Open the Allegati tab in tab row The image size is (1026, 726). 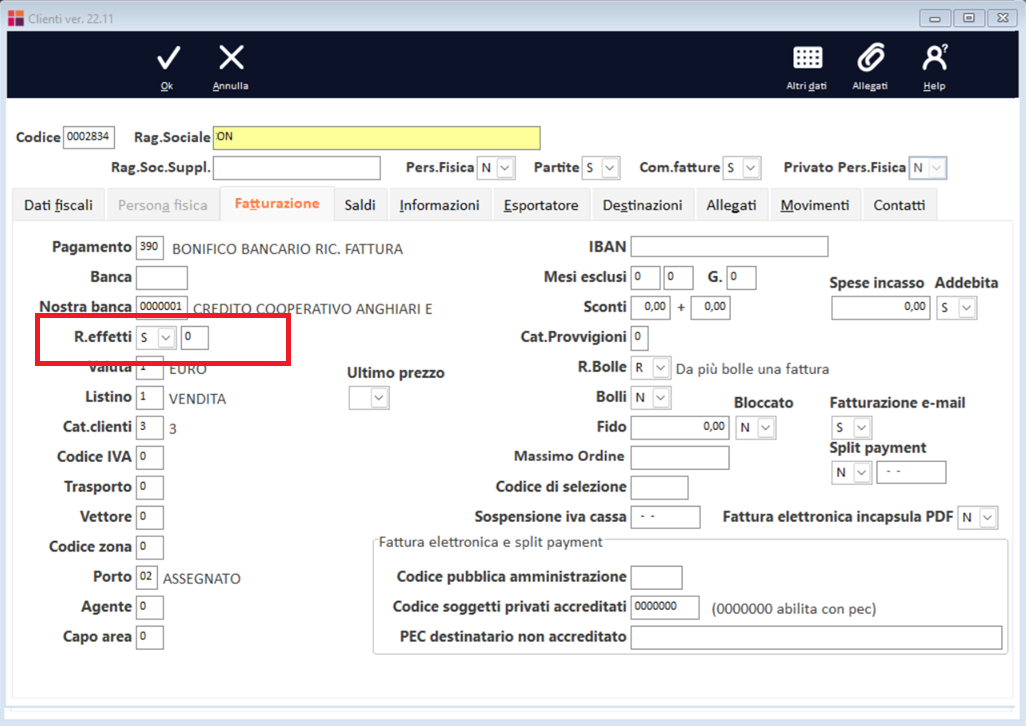(731, 205)
